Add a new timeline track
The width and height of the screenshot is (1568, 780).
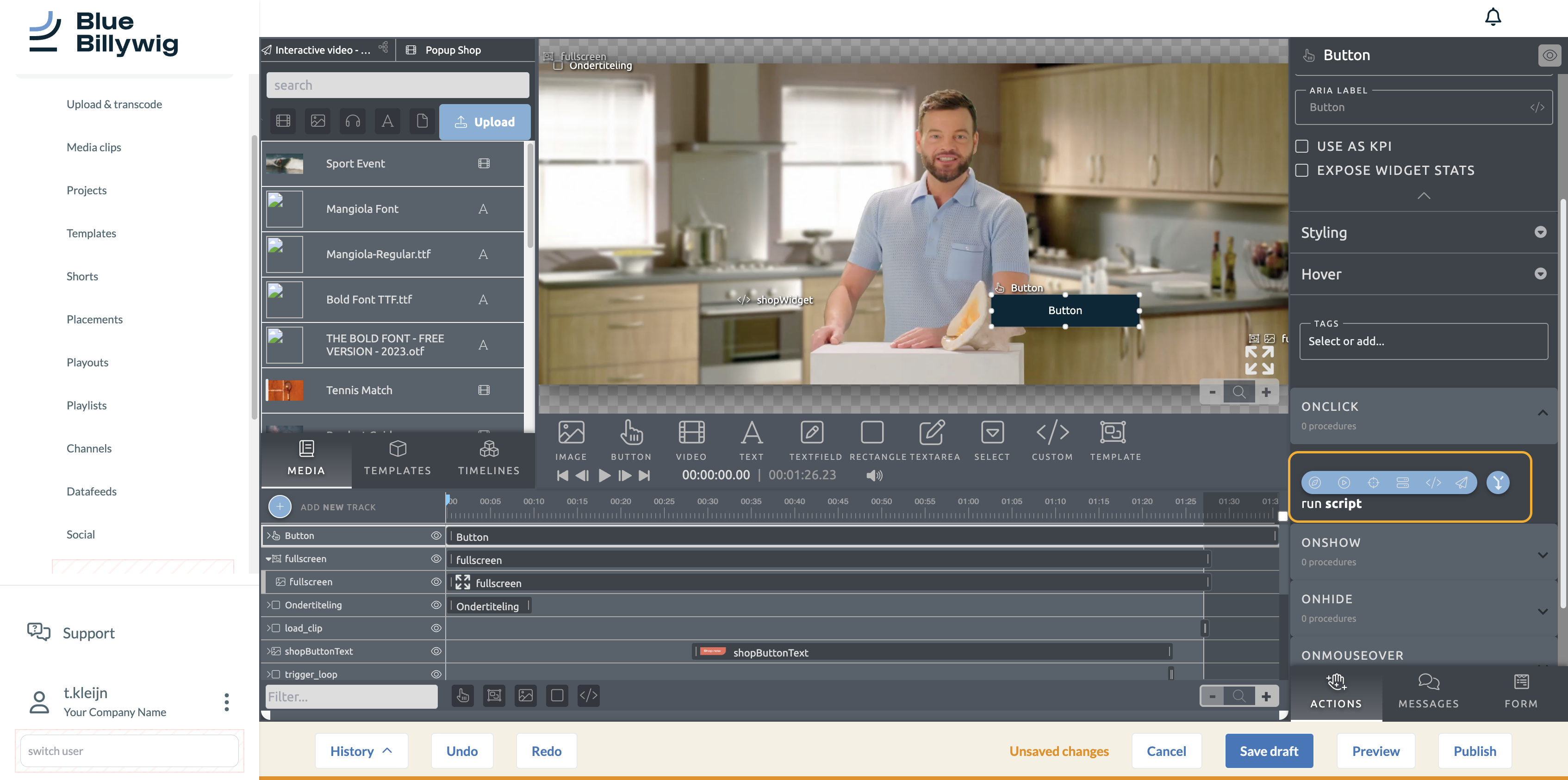point(280,507)
